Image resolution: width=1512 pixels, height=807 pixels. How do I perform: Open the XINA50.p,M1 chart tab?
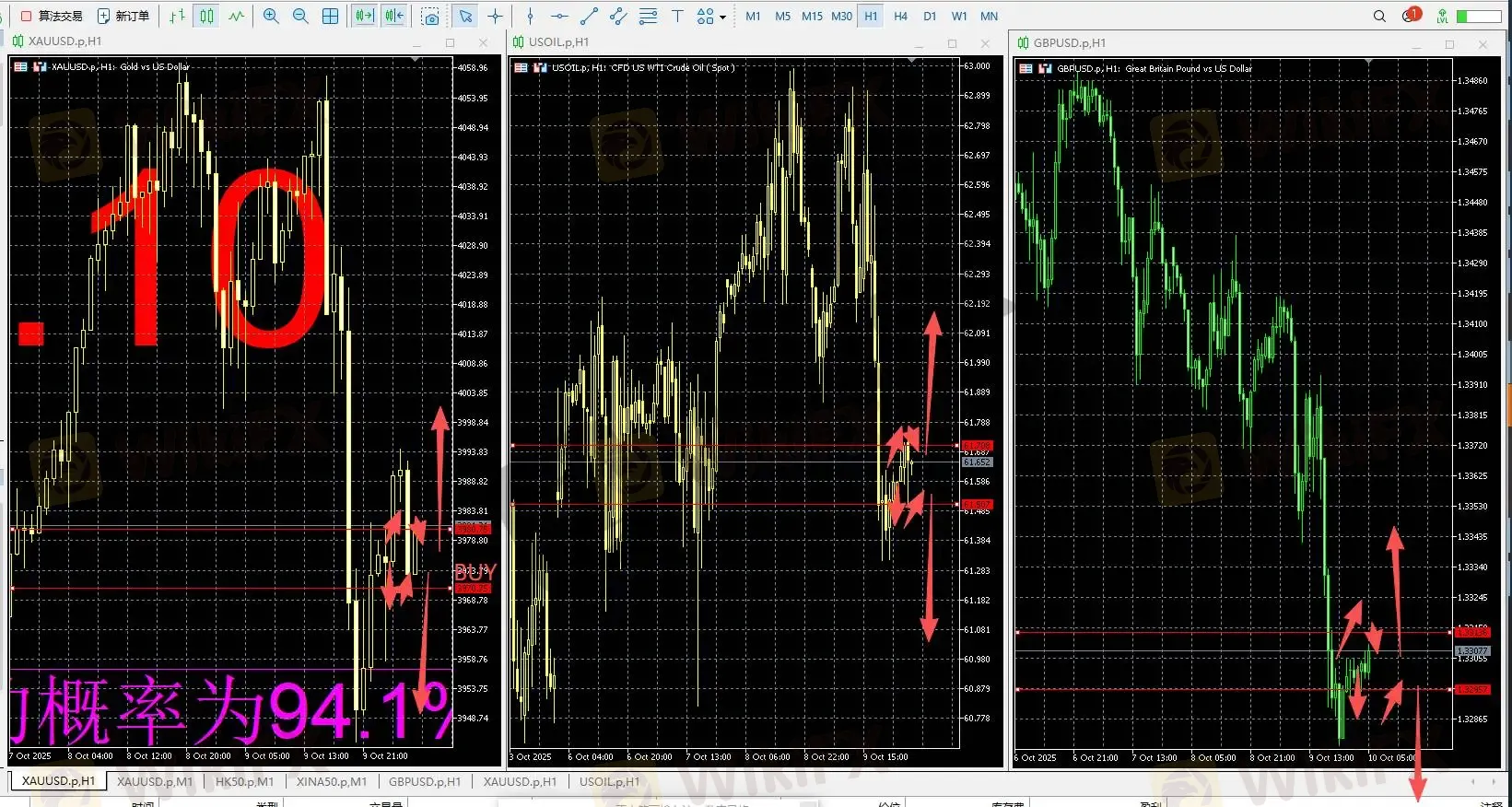coord(331,781)
